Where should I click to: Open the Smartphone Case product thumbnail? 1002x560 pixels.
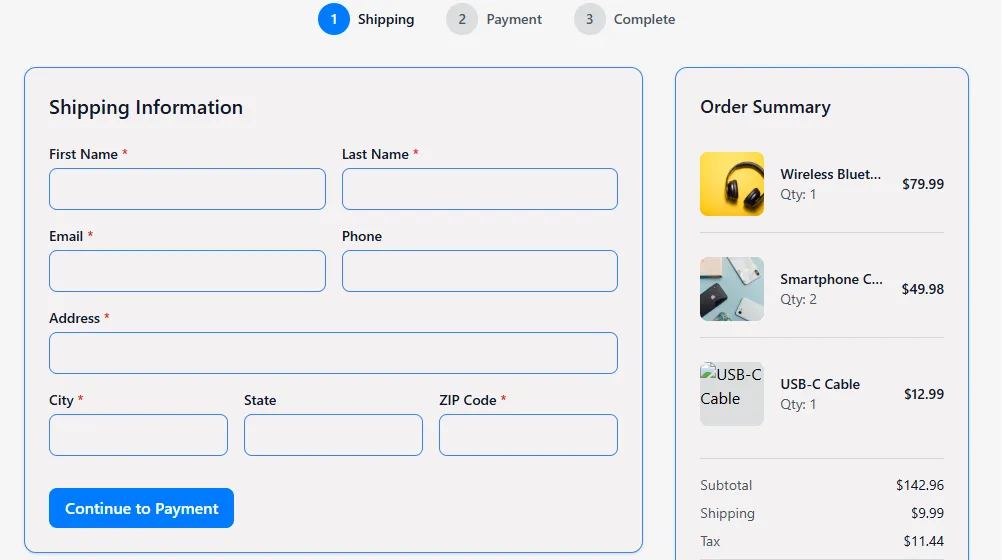pos(732,289)
